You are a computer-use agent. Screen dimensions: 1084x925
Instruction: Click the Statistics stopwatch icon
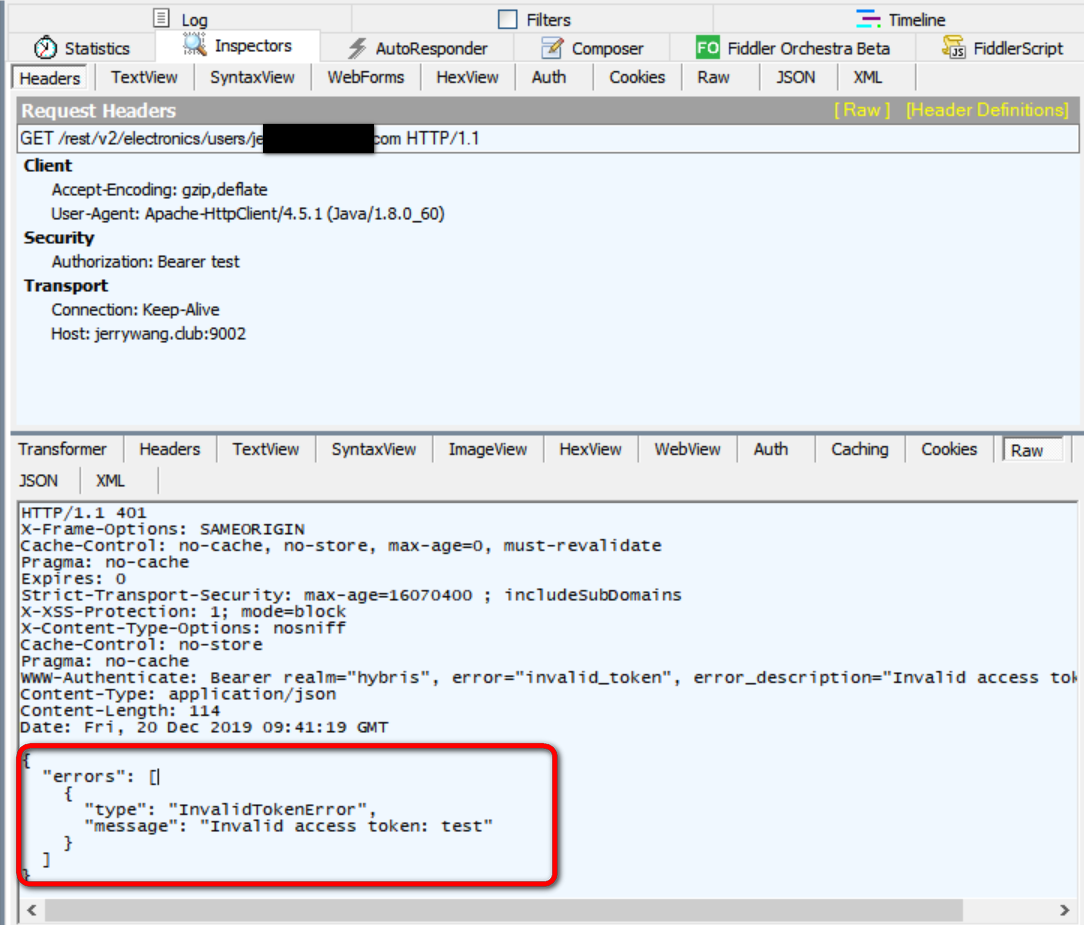[46, 48]
